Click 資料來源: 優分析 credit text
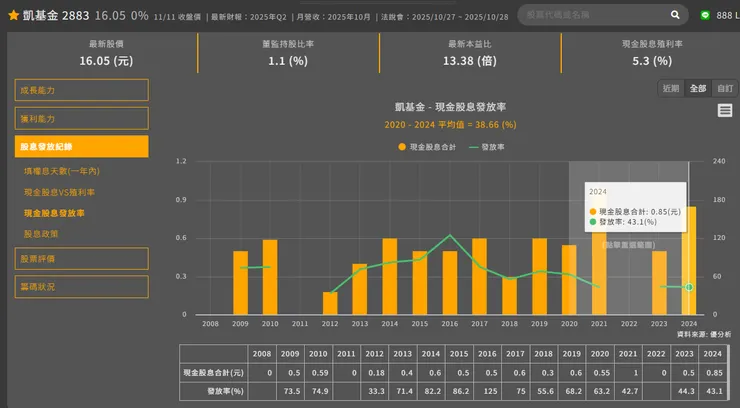This screenshot has height=408, width=740. [x=704, y=334]
